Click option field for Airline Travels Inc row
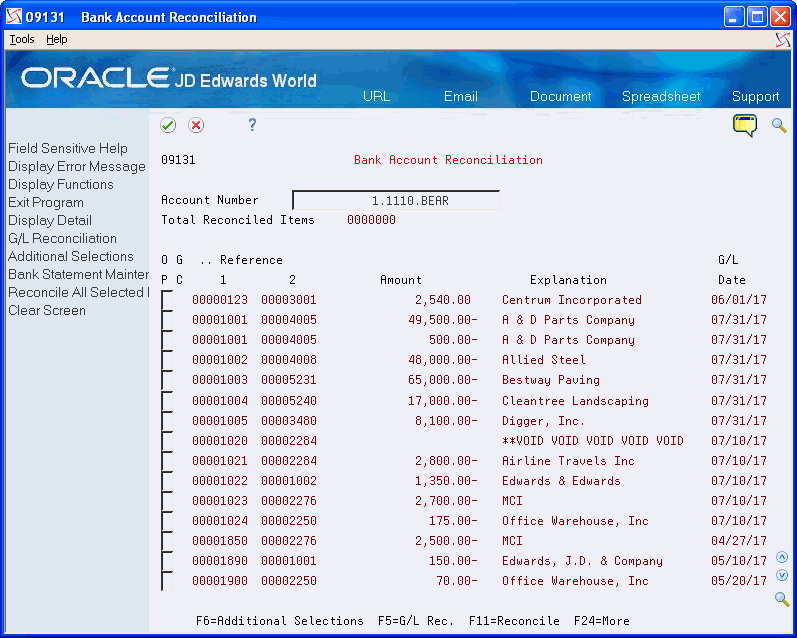Viewport: 797px width, 638px height. [167, 461]
